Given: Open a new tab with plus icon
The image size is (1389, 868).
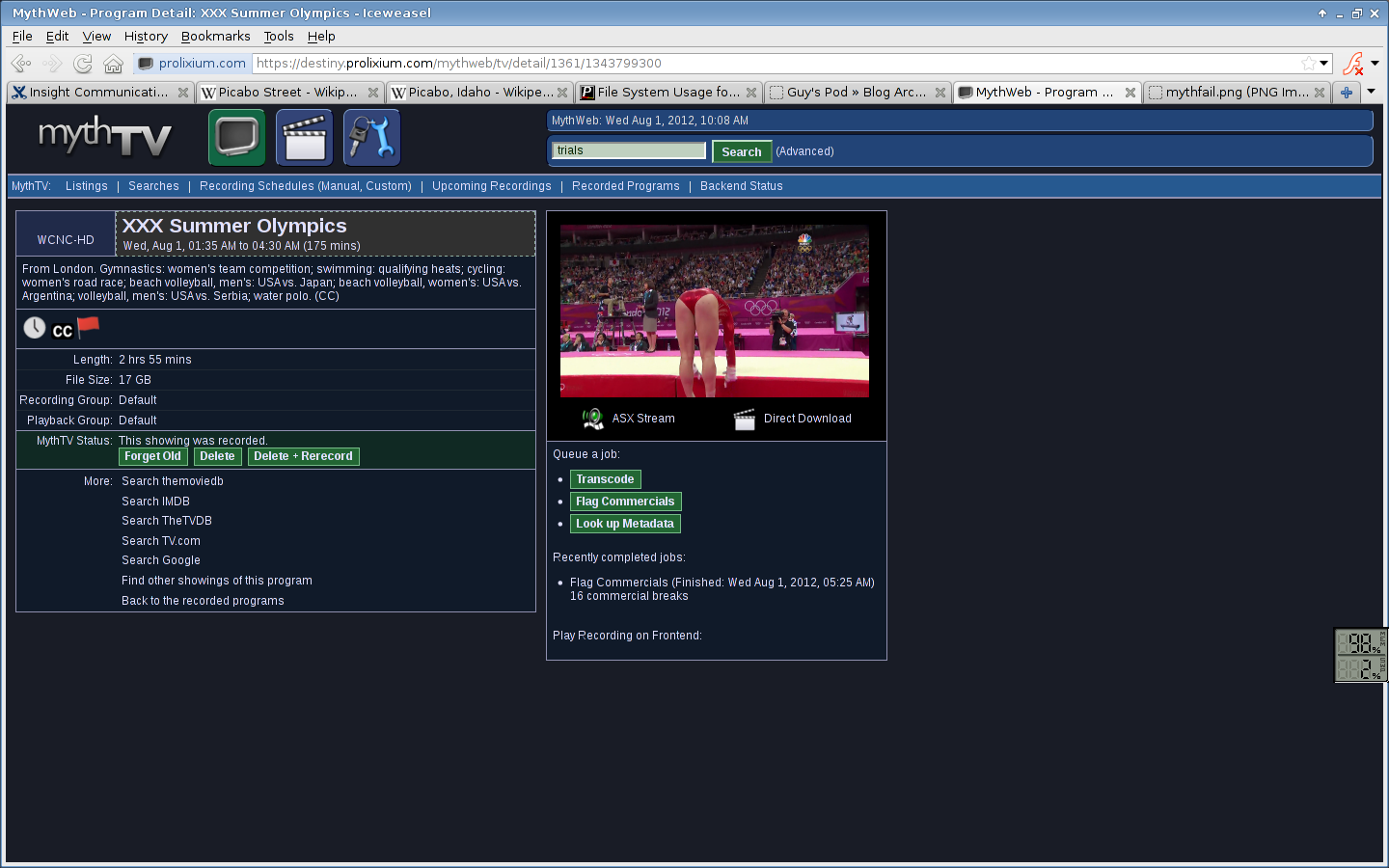Looking at the screenshot, I should click(1347, 93).
